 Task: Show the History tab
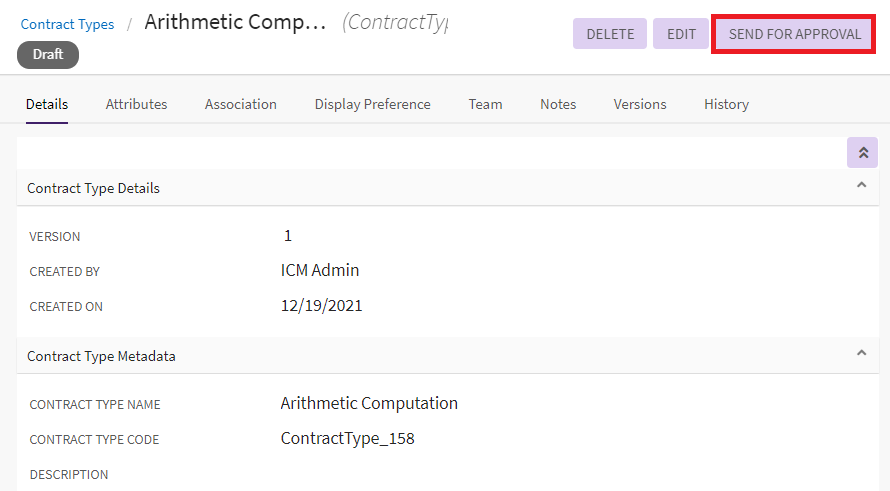[x=726, y=104]
